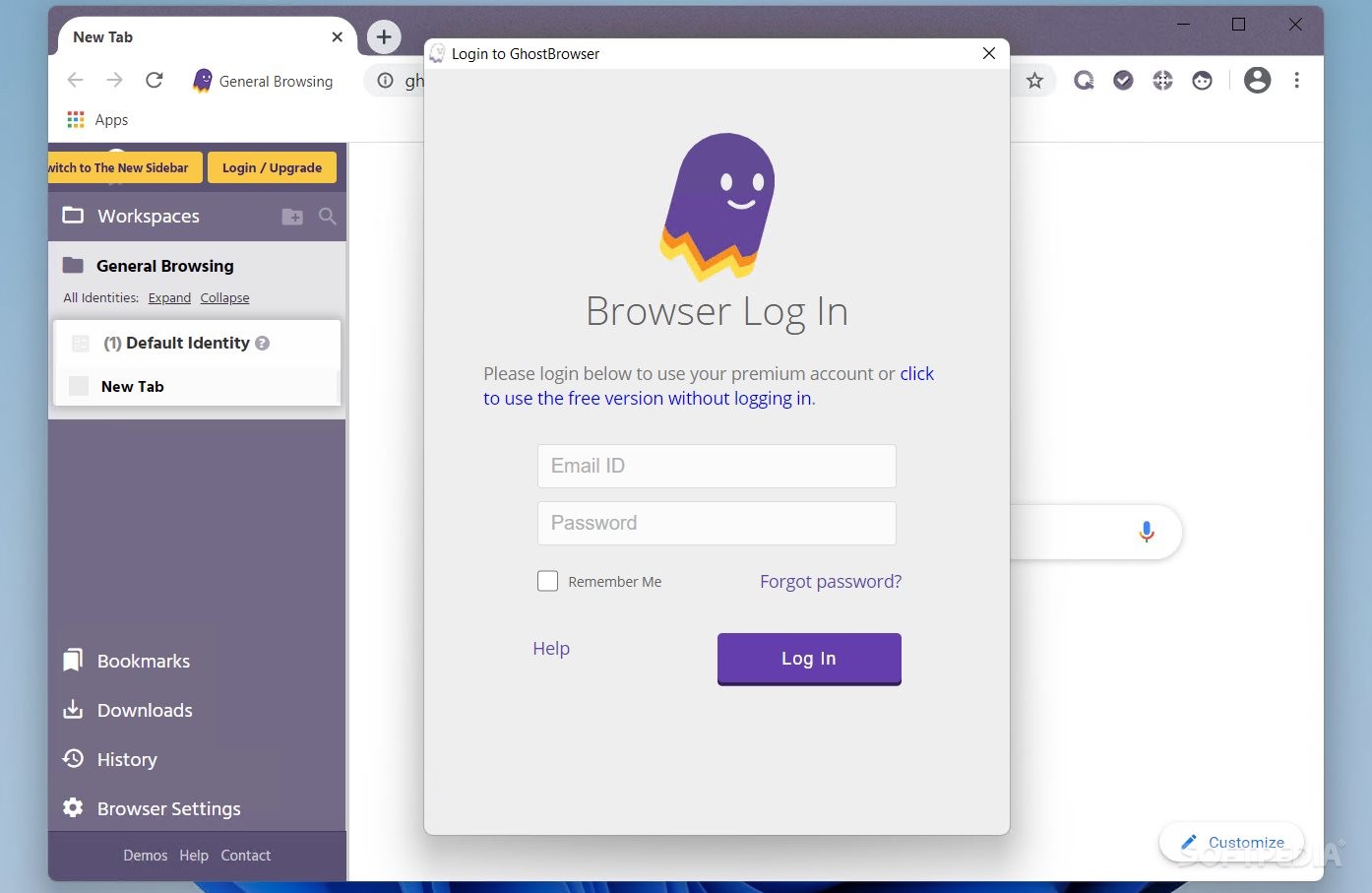Viewport: 1372px width, 893px height.
Task: Click the checkmark extension icon in toolbar
Action: pos(1123,81)
